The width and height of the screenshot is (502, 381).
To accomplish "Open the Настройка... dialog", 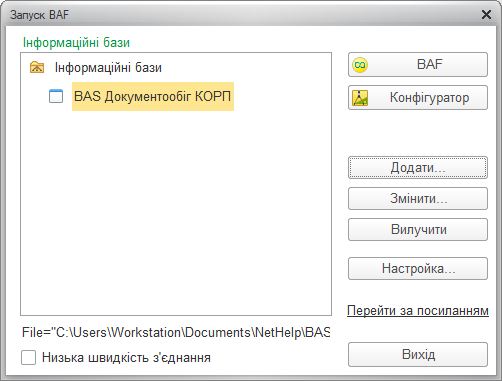I will tap(418, 268).
